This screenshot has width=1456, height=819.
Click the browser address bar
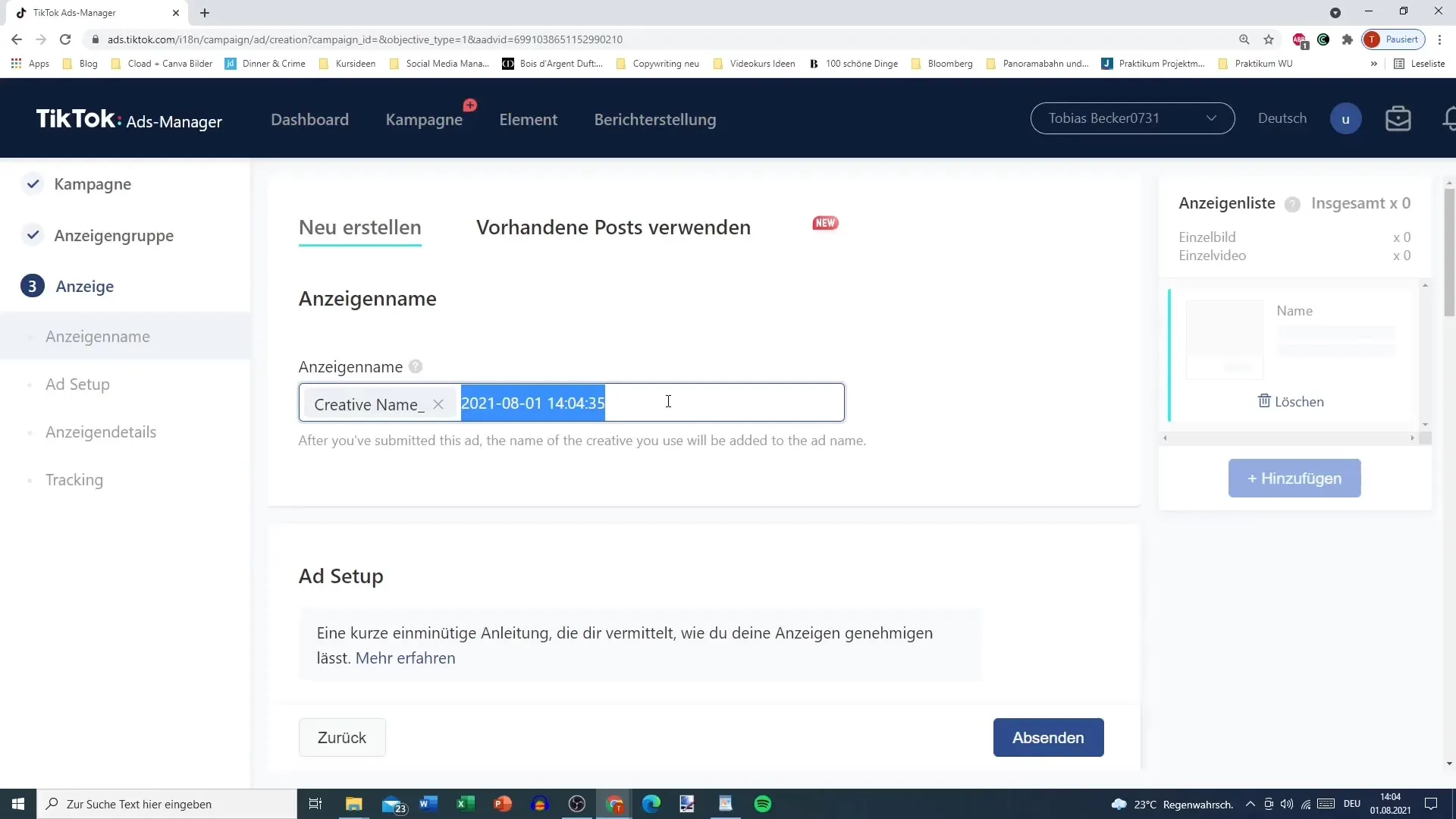click(660, 39)
